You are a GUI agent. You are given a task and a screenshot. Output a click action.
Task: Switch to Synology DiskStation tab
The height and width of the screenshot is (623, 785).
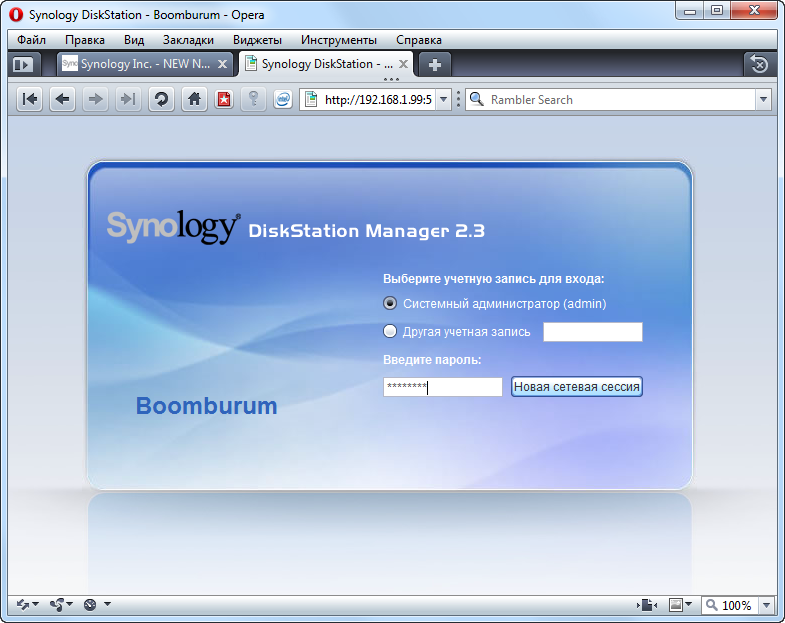click(x=326, y=64)
